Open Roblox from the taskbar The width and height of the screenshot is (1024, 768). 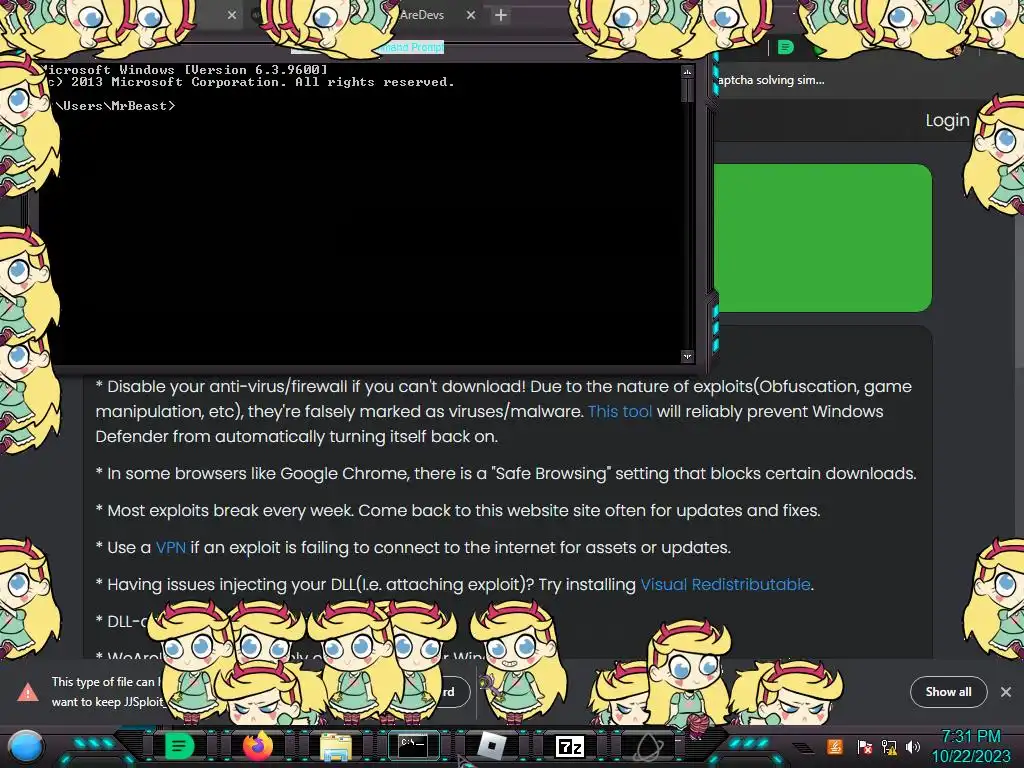pyautogui.click(x=491, y=746)
